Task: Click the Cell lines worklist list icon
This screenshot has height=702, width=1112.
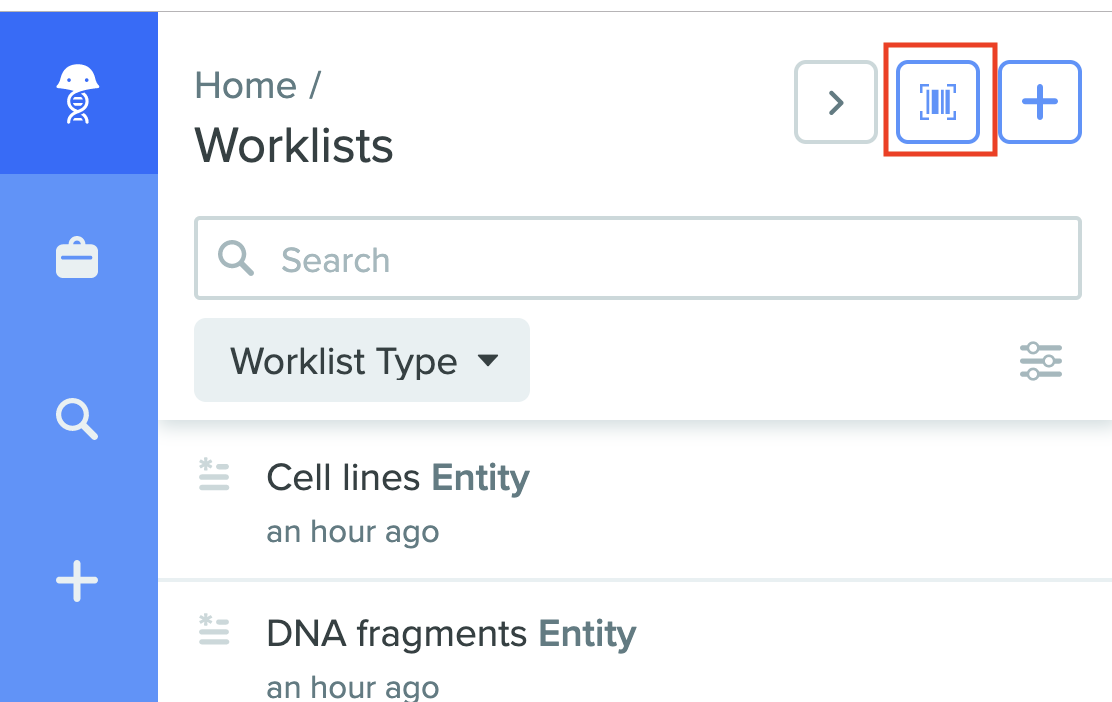Action: point(214,474)
